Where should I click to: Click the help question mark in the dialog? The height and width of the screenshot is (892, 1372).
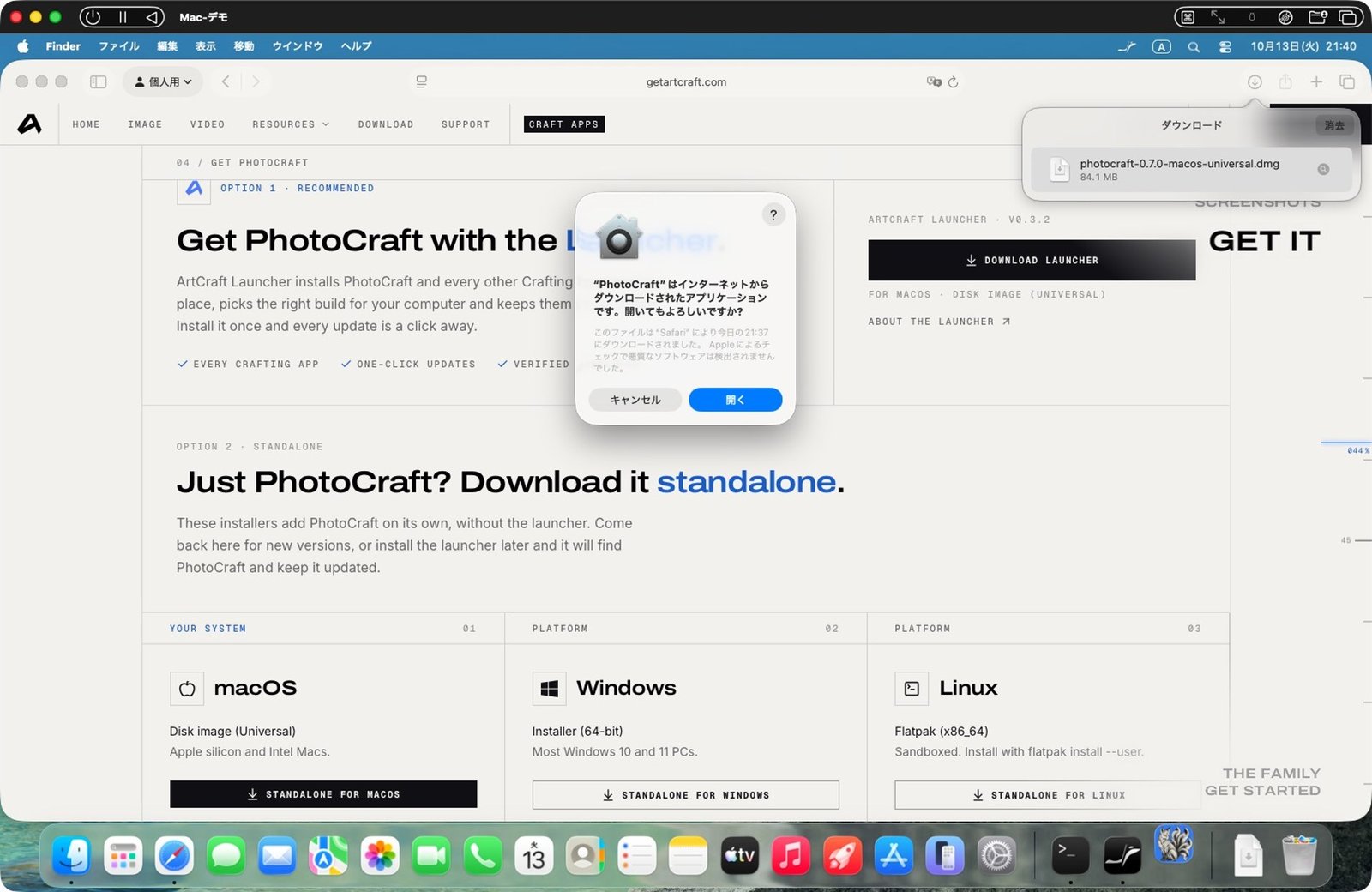pyautogui.click(x=773, y=214)
